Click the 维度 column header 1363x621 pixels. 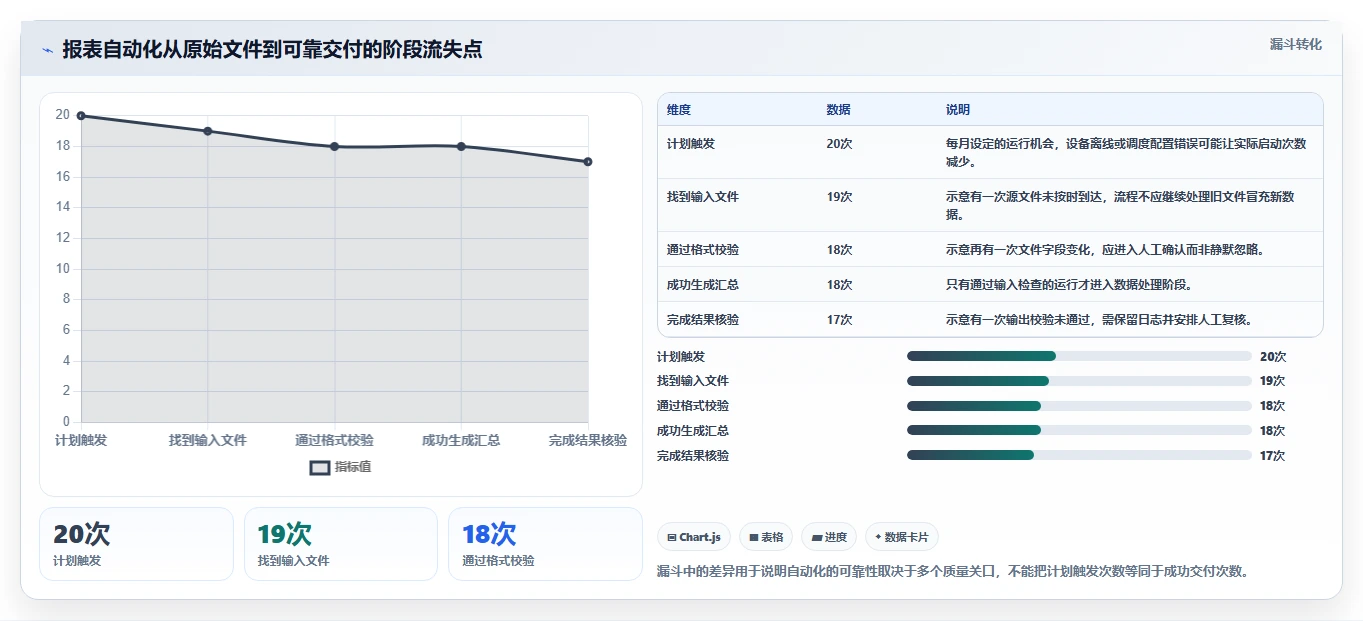pyautogui.click(x=679, y=110)
